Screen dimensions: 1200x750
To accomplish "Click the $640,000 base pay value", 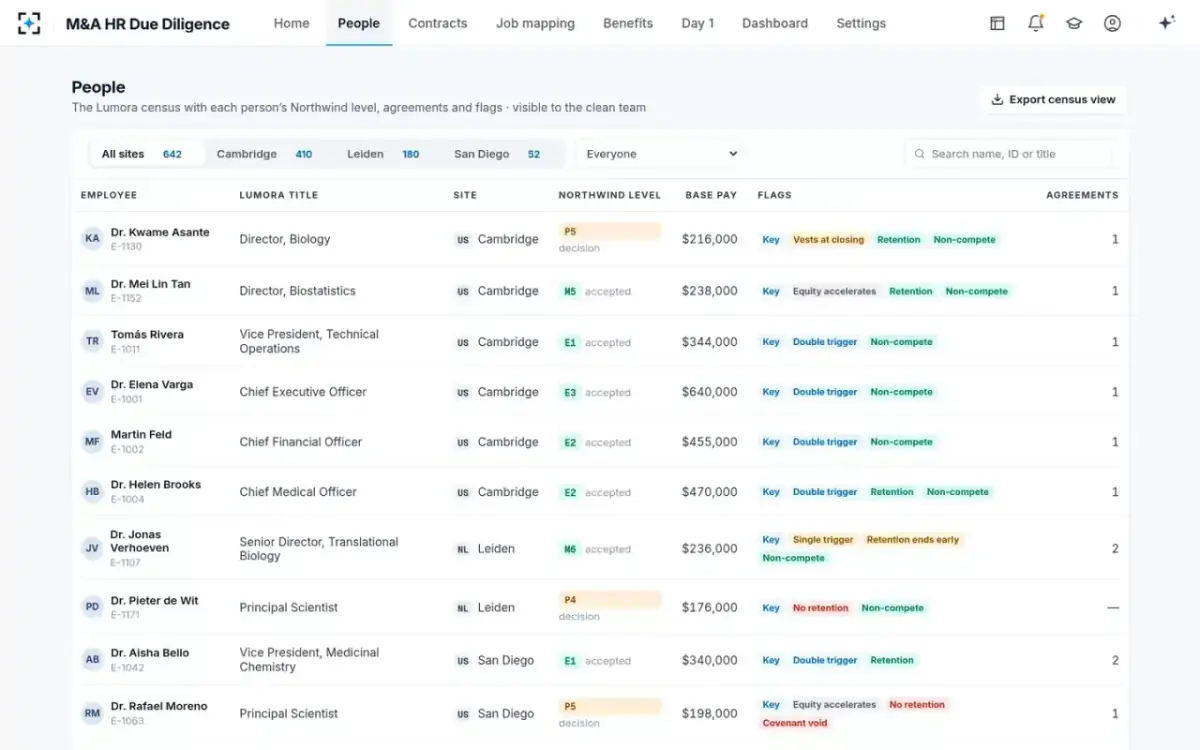I will coord(710,392).
